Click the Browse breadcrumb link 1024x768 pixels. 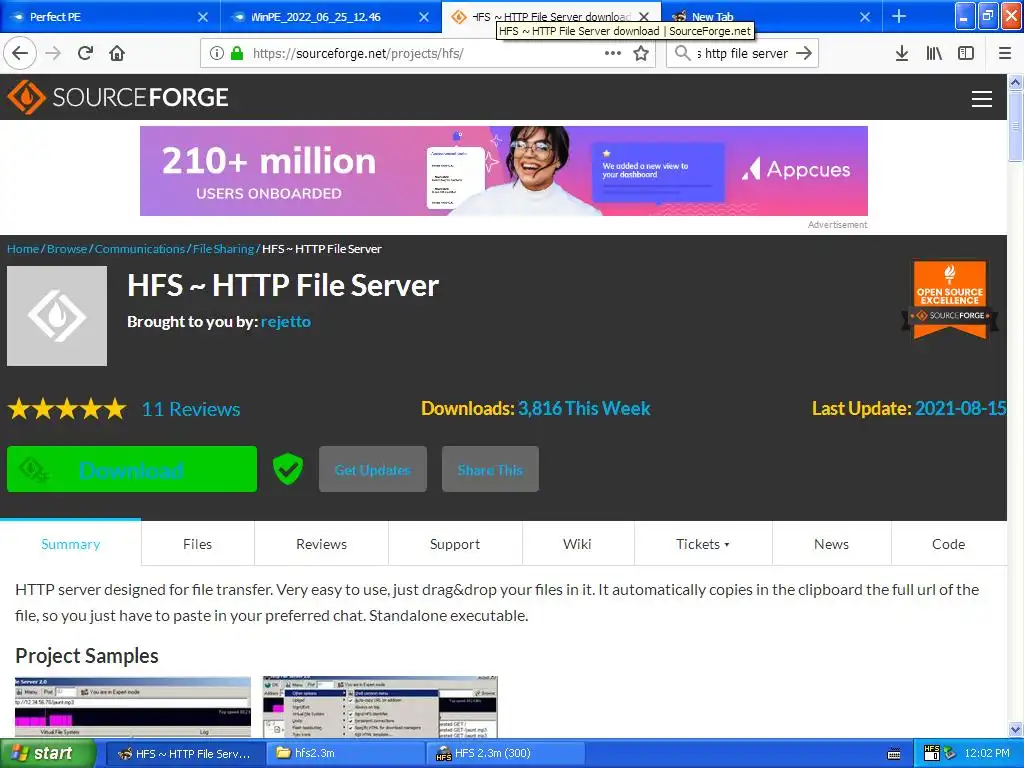pyautogui.click(x=67, y=249)
